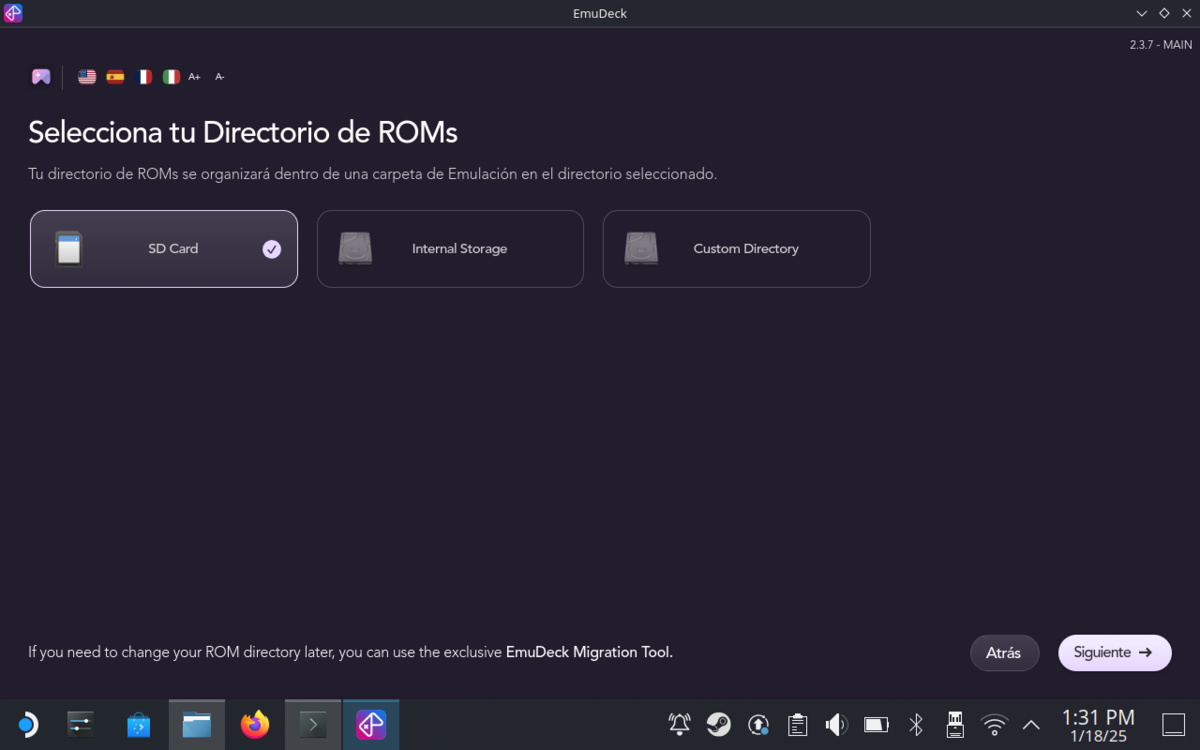Click EmuDeck Migration Tool text
Viewport: 1200px width, 750px height.
pos(589,652)
